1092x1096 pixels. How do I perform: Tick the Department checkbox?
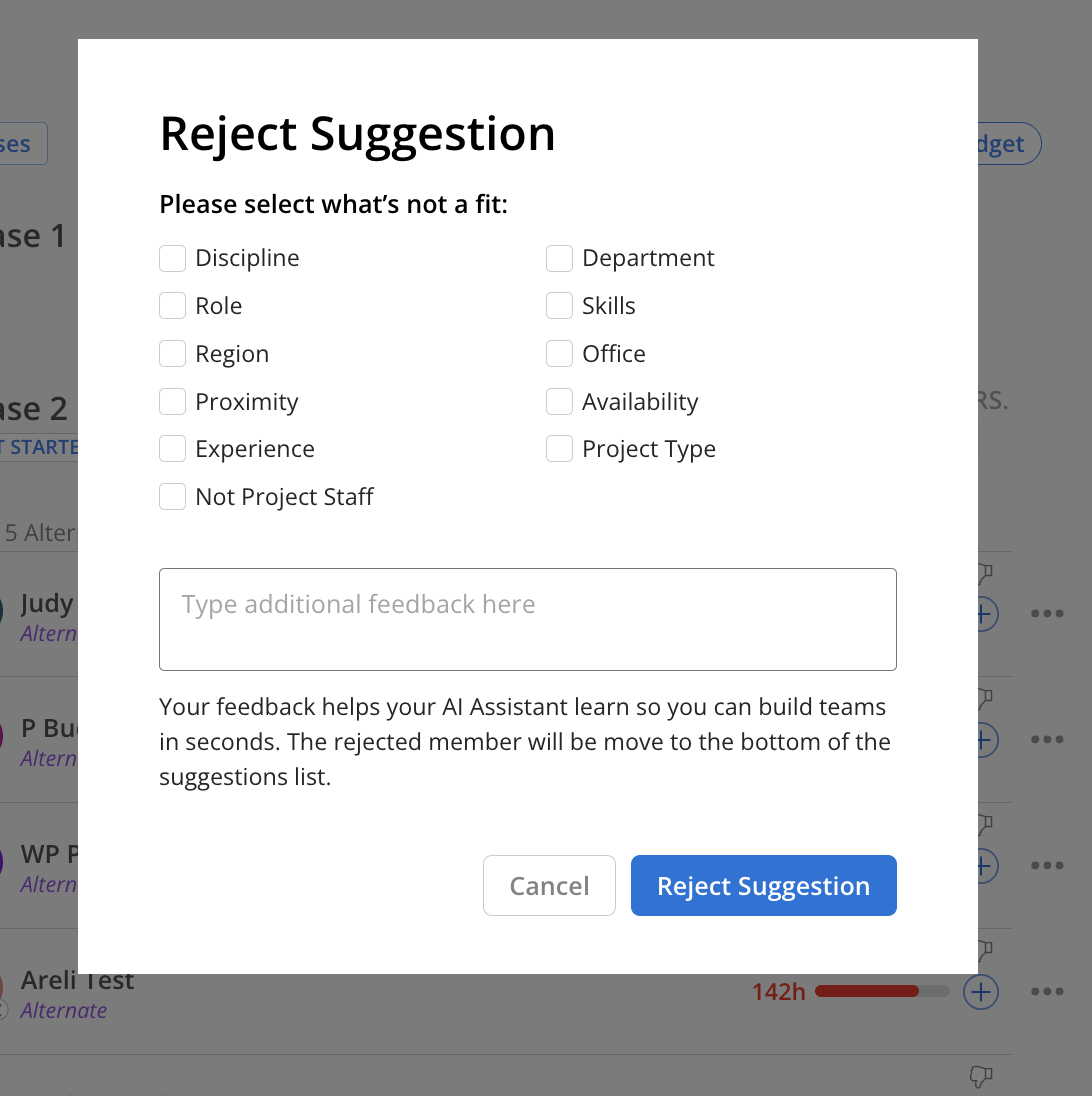click(x=559, y=258)
